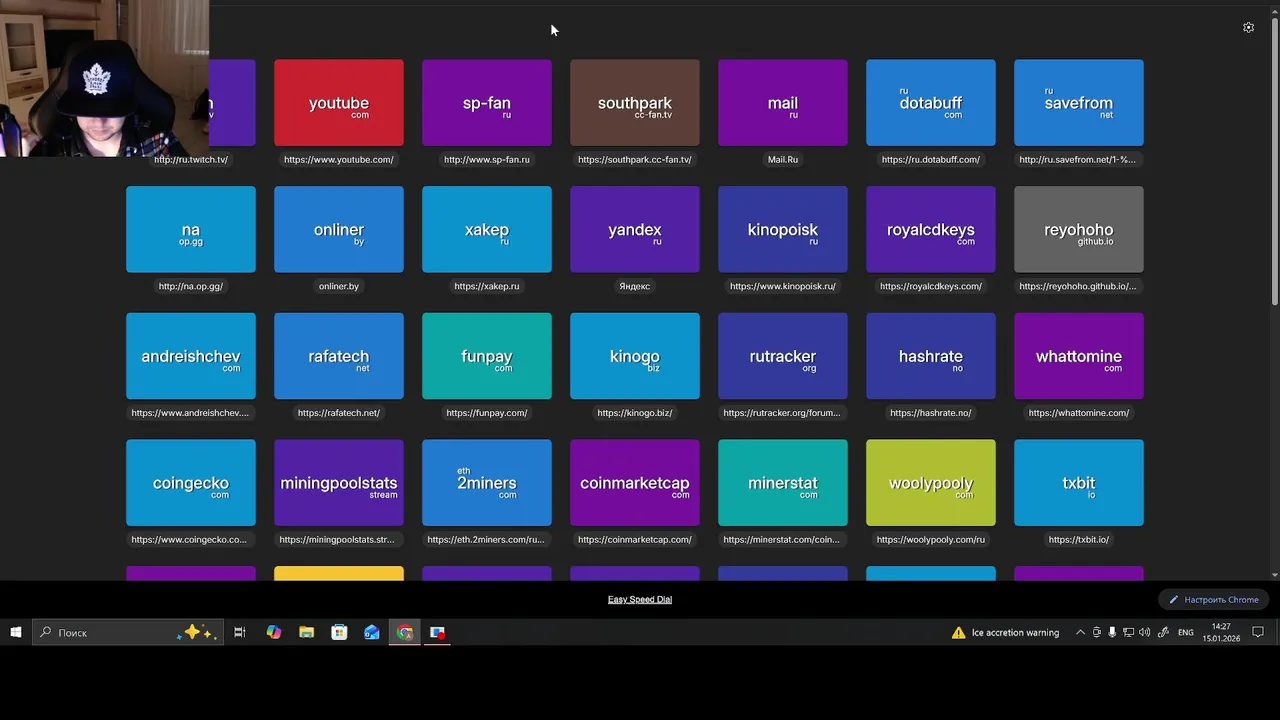This screenshot has width=1280, height=720.
Task: Open the rutracker.org tile
Action: click(783, 356)
